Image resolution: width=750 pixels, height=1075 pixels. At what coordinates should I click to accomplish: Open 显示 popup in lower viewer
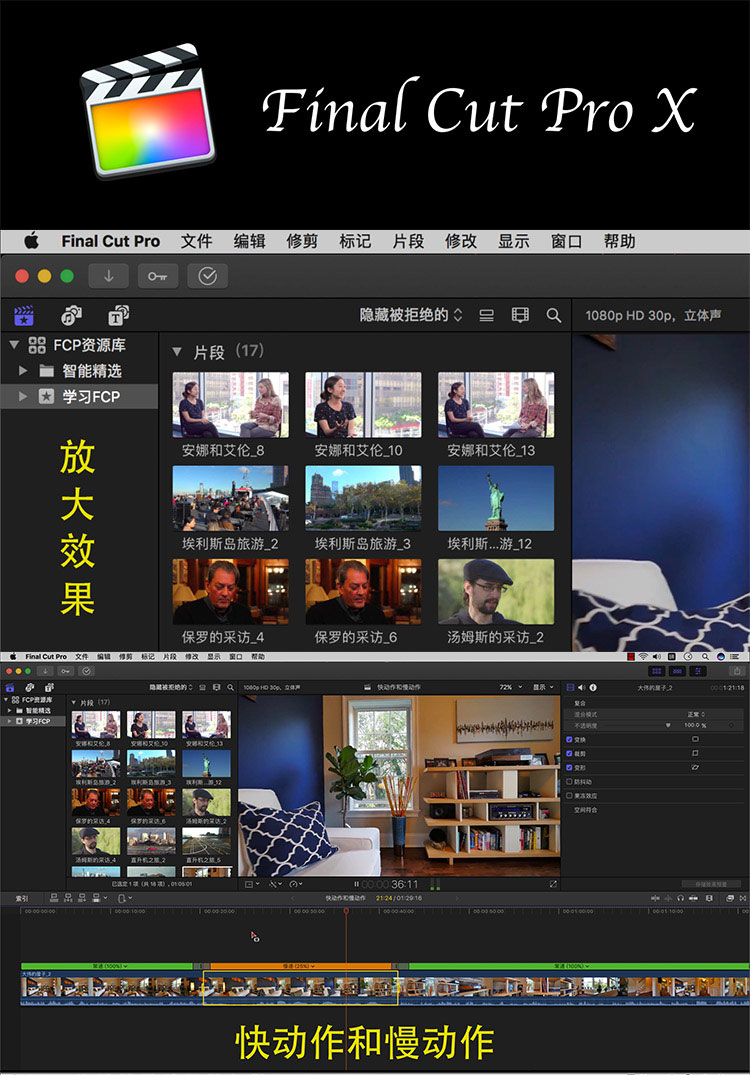544,687
